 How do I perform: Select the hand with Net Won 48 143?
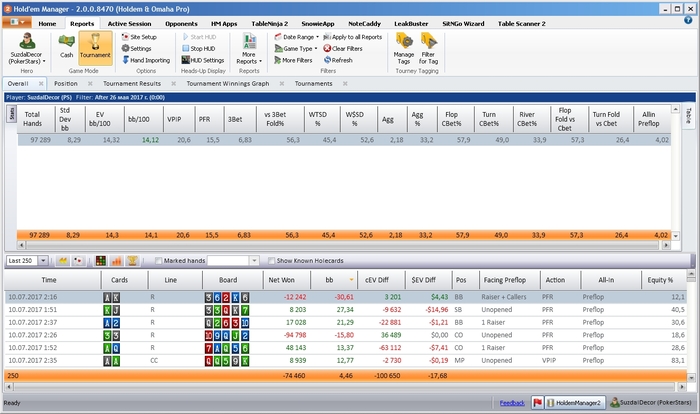(x=346, y=347)
